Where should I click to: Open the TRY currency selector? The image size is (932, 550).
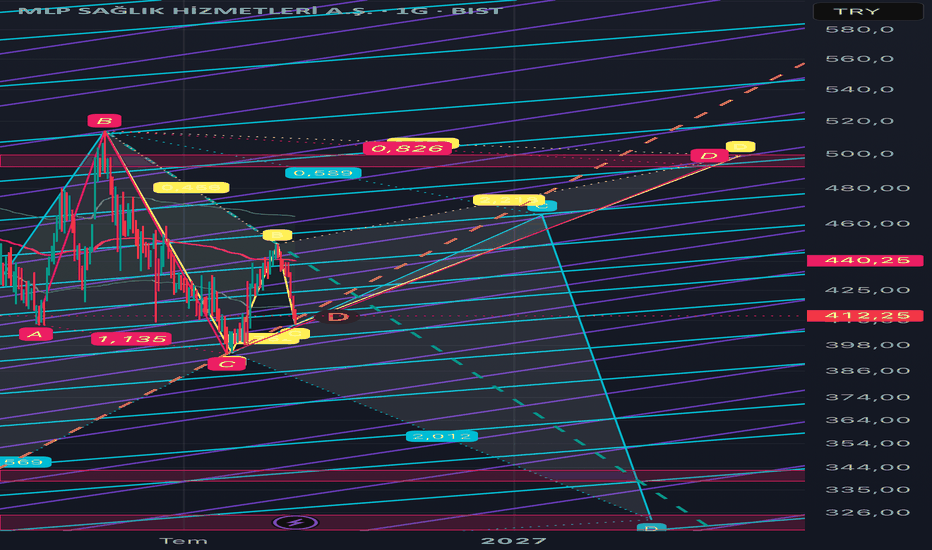pos(868,11)
